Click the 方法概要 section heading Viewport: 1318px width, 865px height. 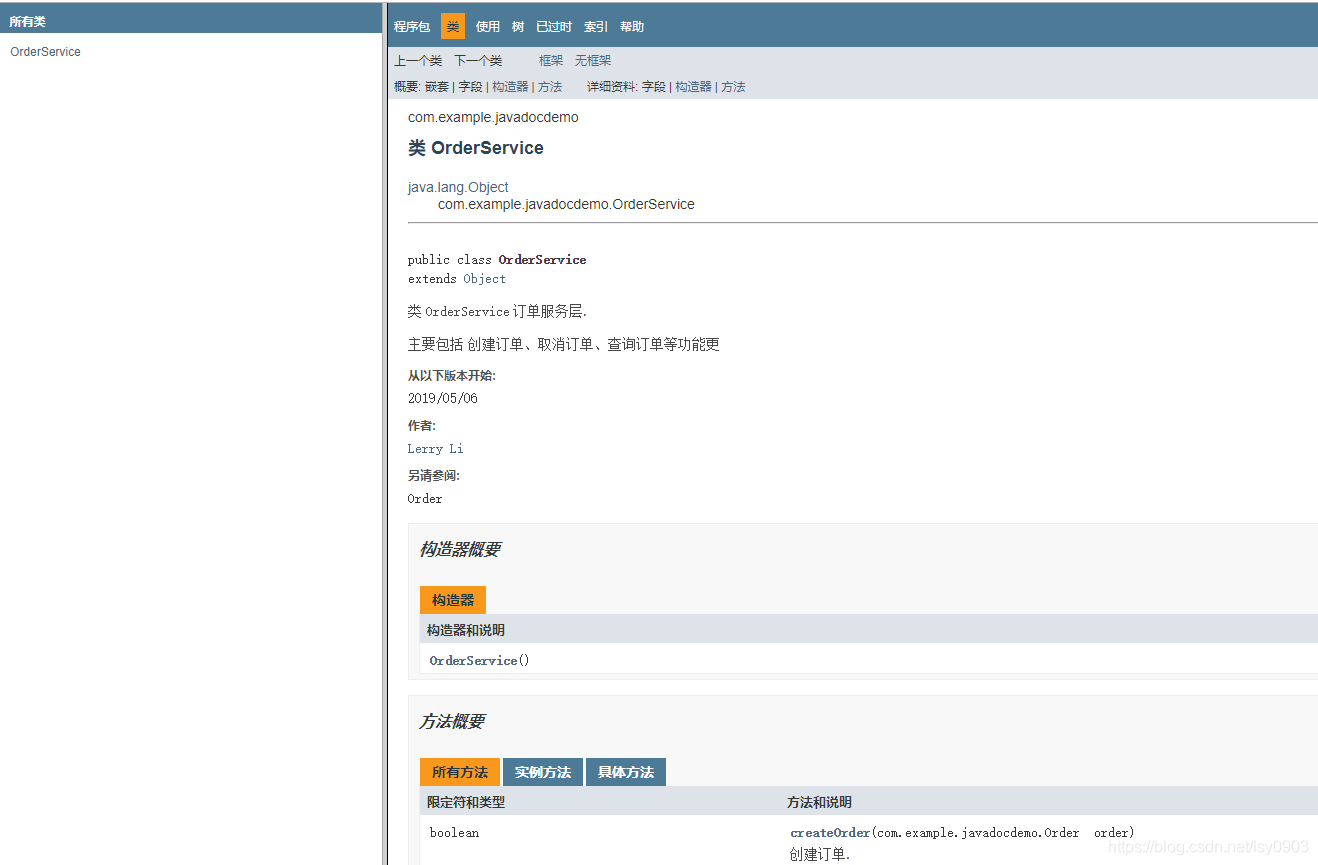(452, 721)
